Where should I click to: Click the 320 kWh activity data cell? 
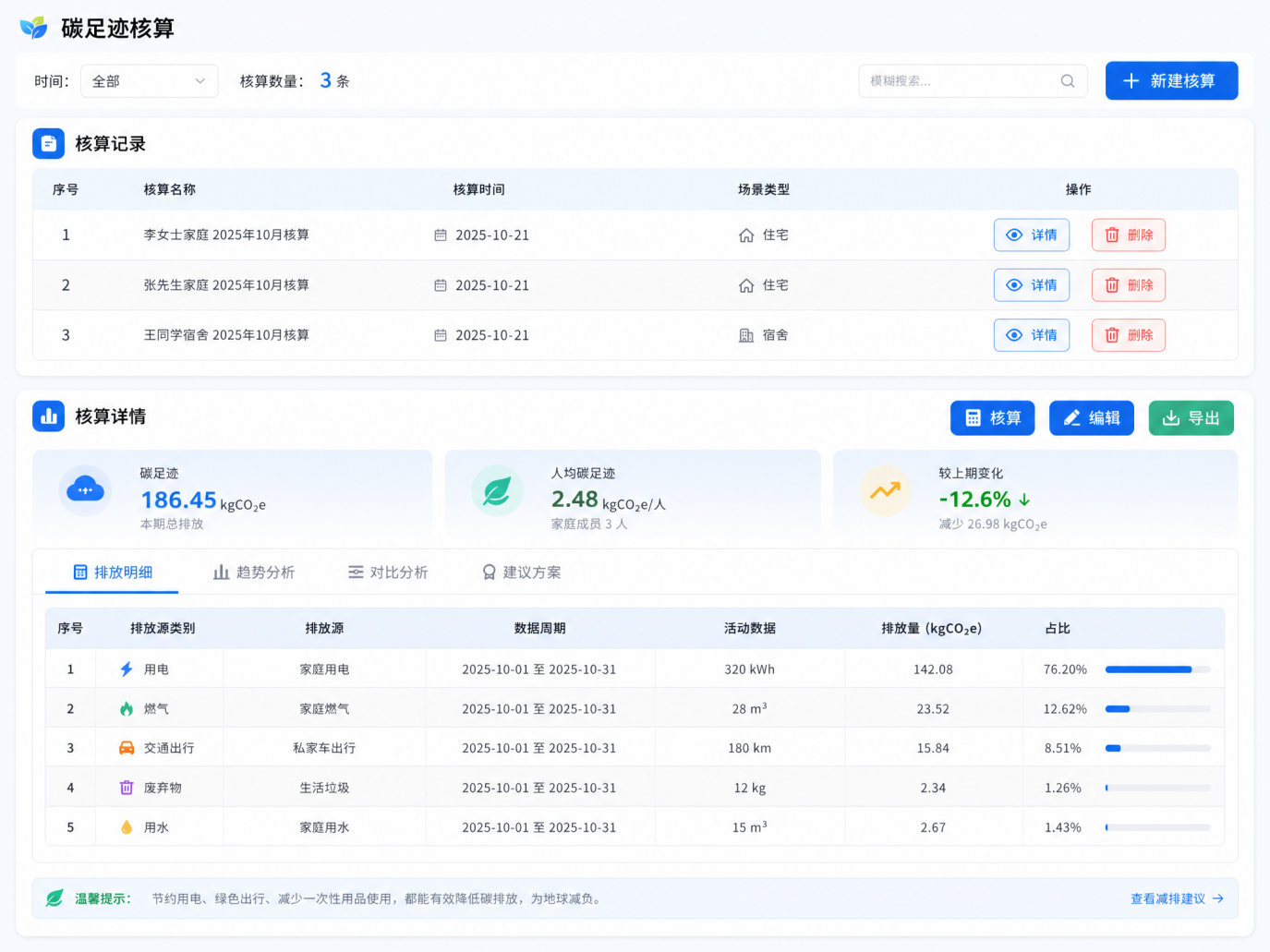[x=750, y=669]
